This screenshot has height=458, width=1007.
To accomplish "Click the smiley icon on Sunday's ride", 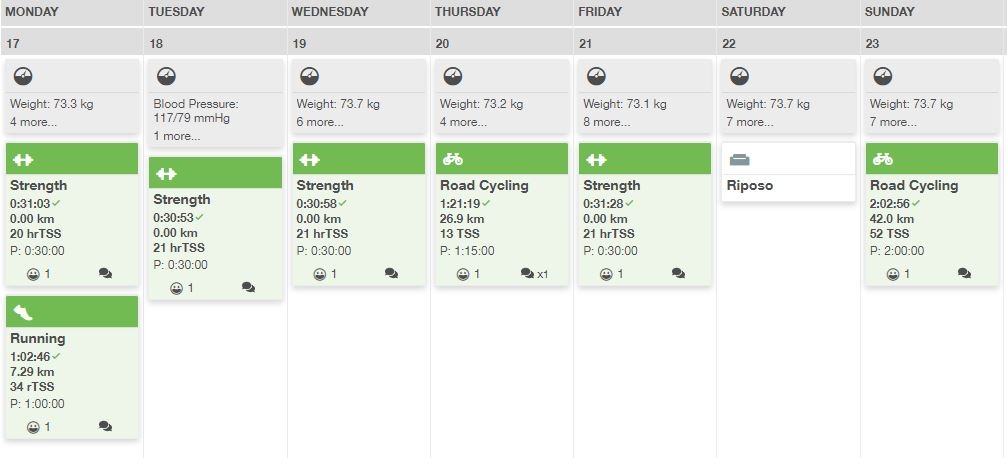I will tap(892, 274).
